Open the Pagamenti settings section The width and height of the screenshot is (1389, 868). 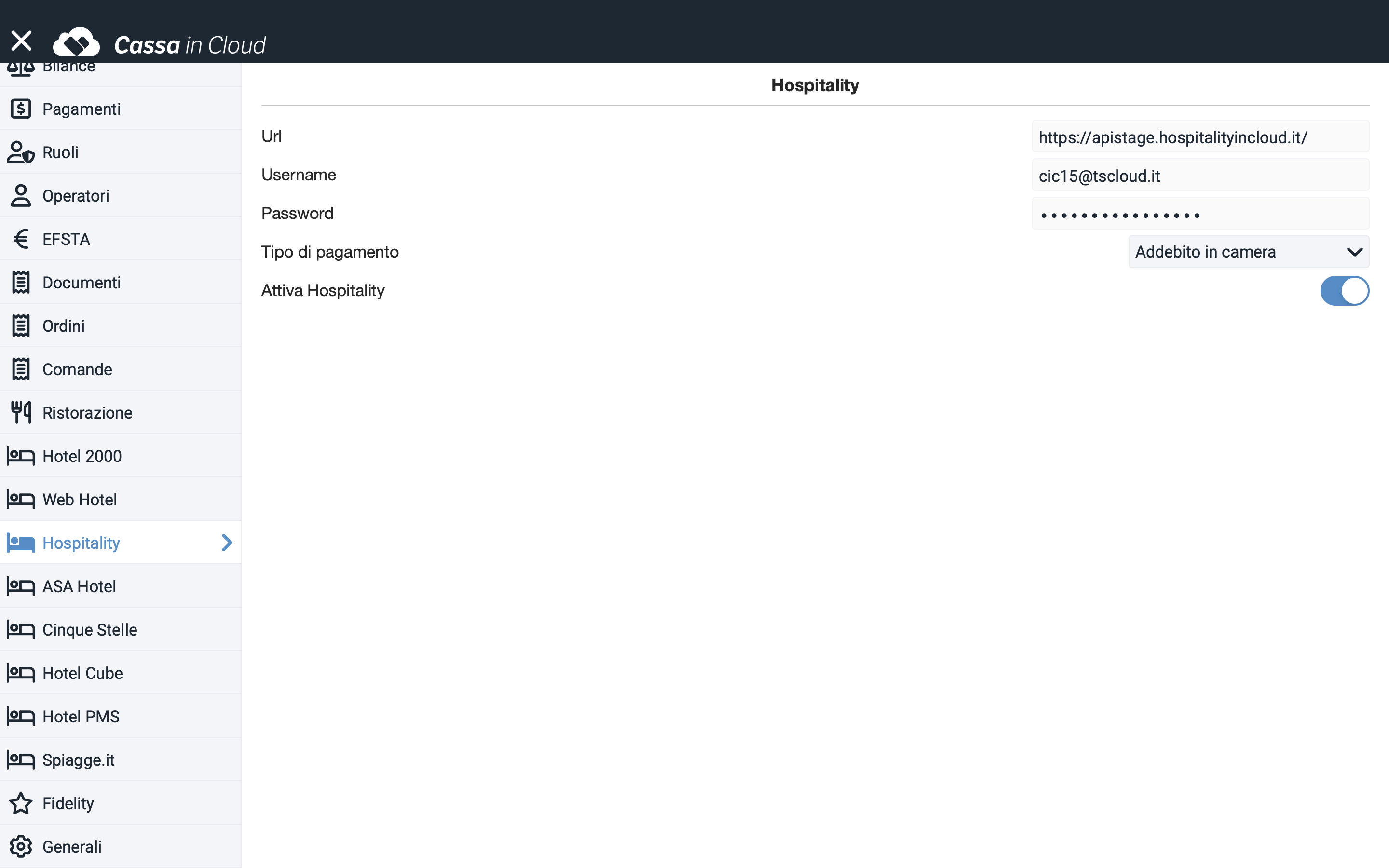(121, 108)
